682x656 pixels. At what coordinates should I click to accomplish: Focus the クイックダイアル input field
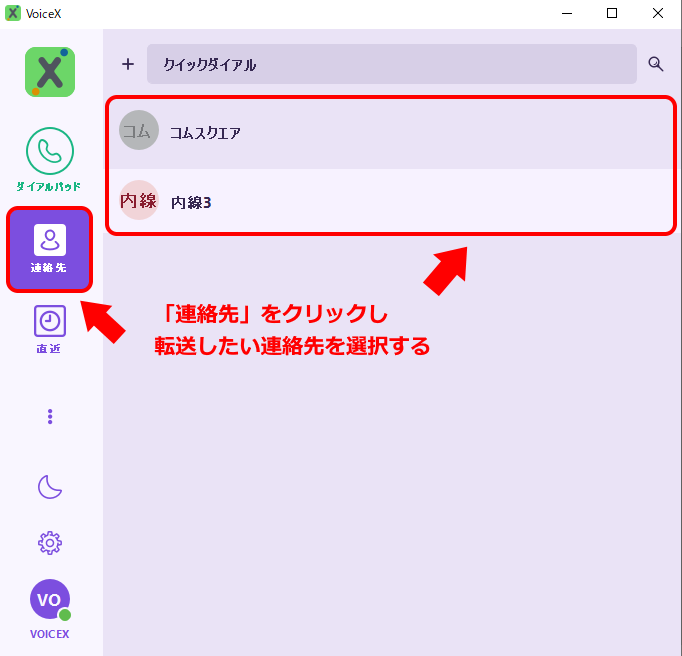(391, 64)
